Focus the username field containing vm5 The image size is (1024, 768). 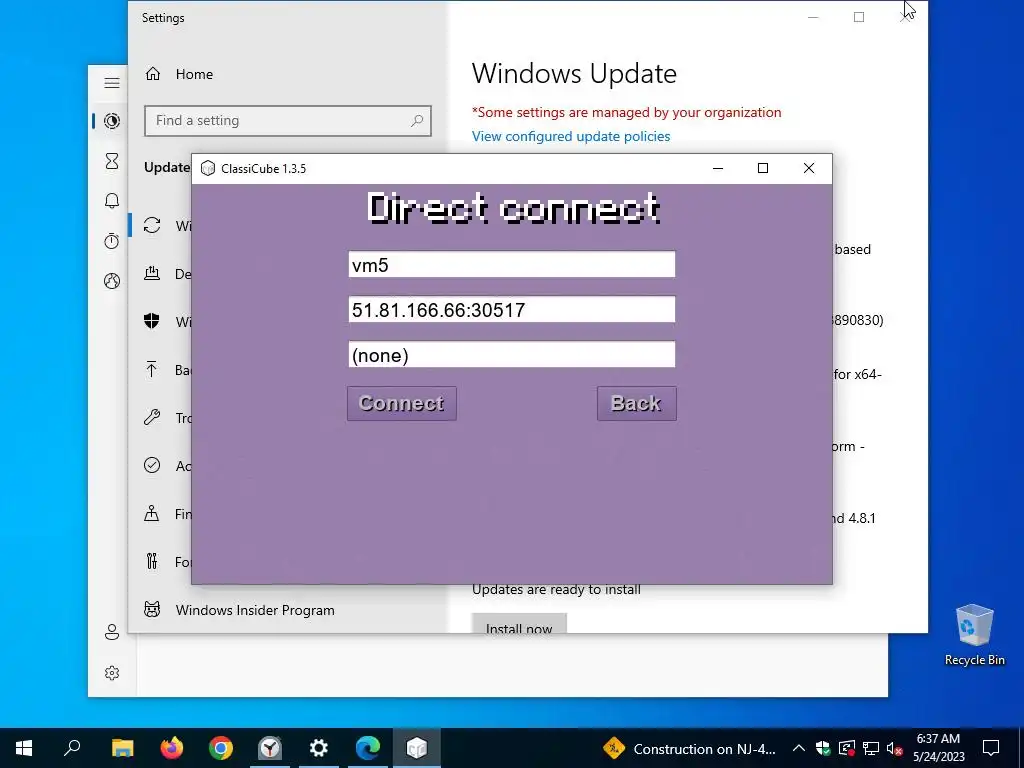pyautogui.click(x=511, y=264)
